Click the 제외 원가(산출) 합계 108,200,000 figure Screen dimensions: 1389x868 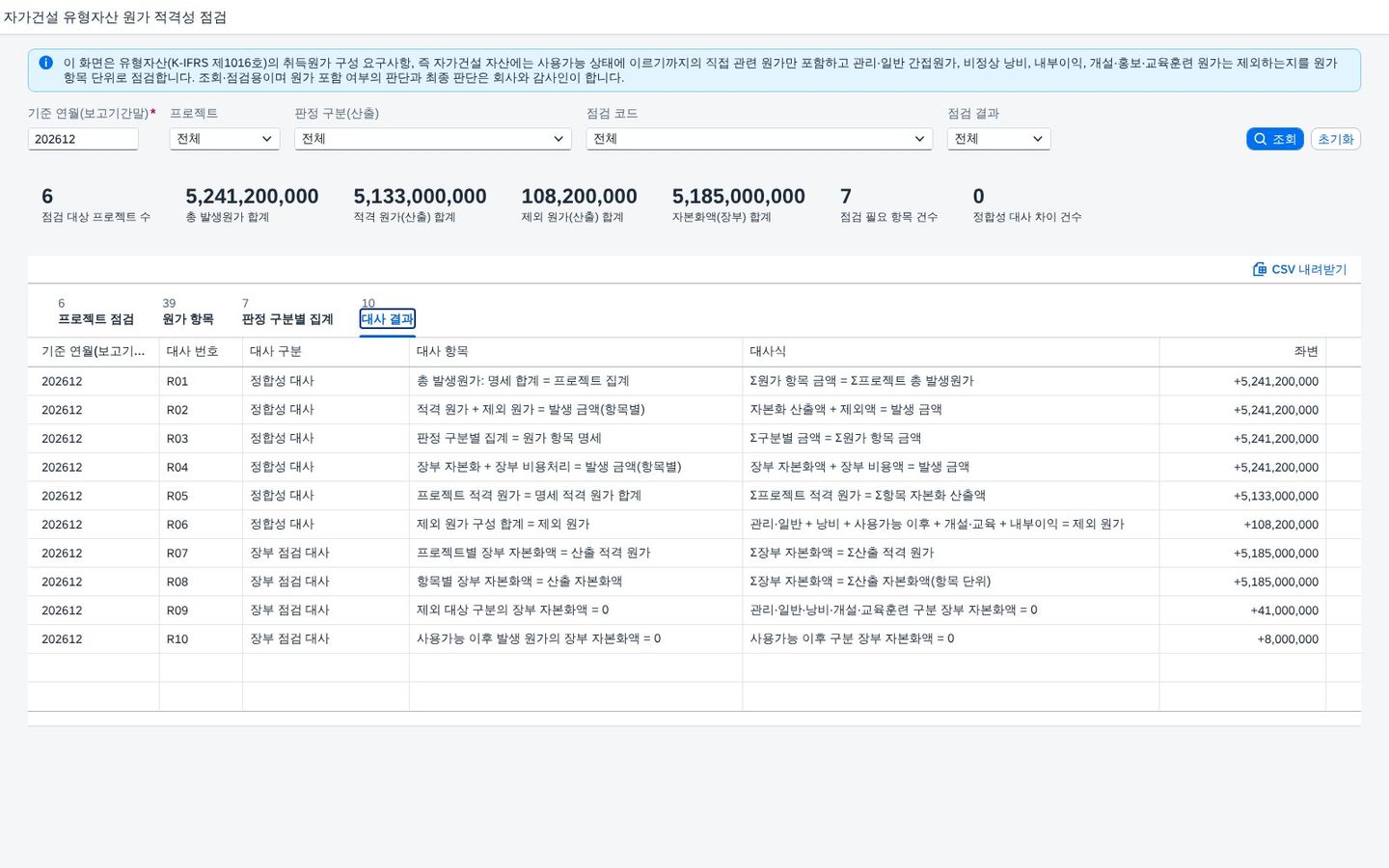[x=579, y=197]
